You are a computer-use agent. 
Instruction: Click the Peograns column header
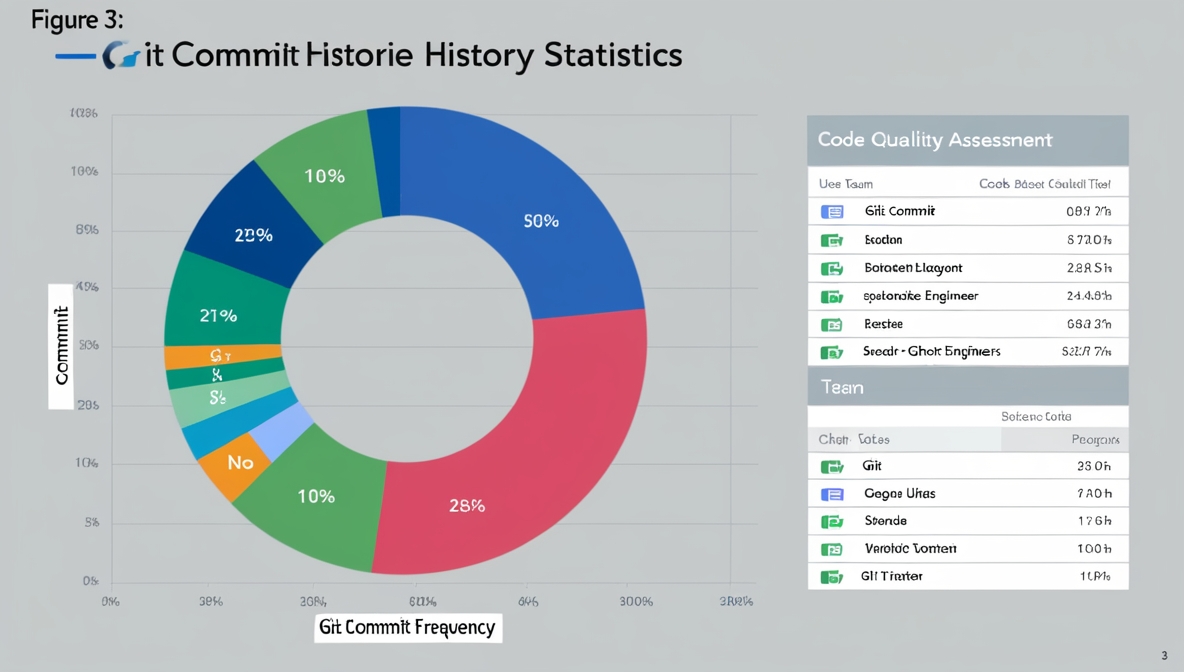coord(1094,440)
